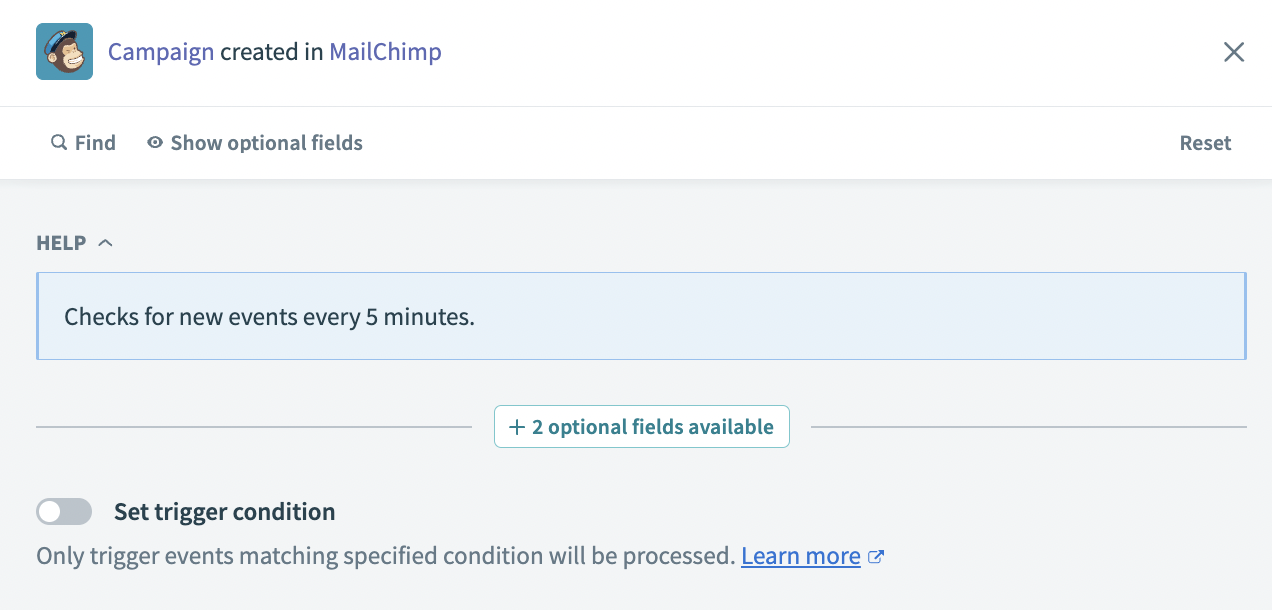Enable the Set trigger condition switch

(64, 512)
